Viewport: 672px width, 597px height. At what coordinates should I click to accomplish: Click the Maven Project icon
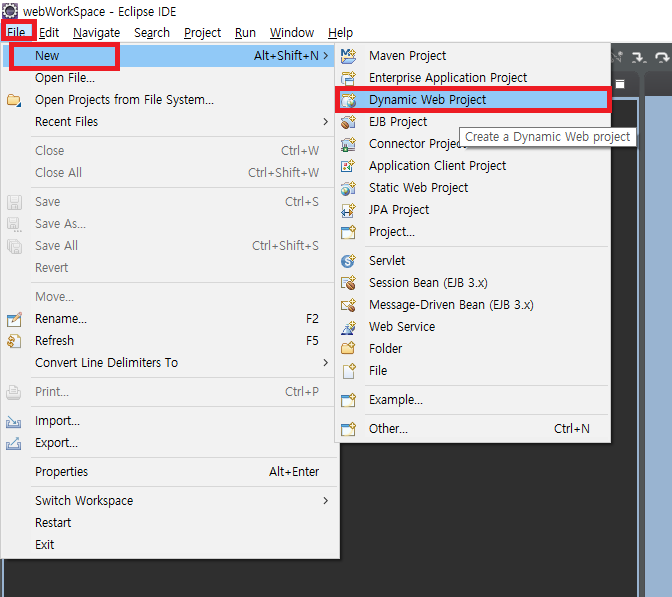click(348, 56)
